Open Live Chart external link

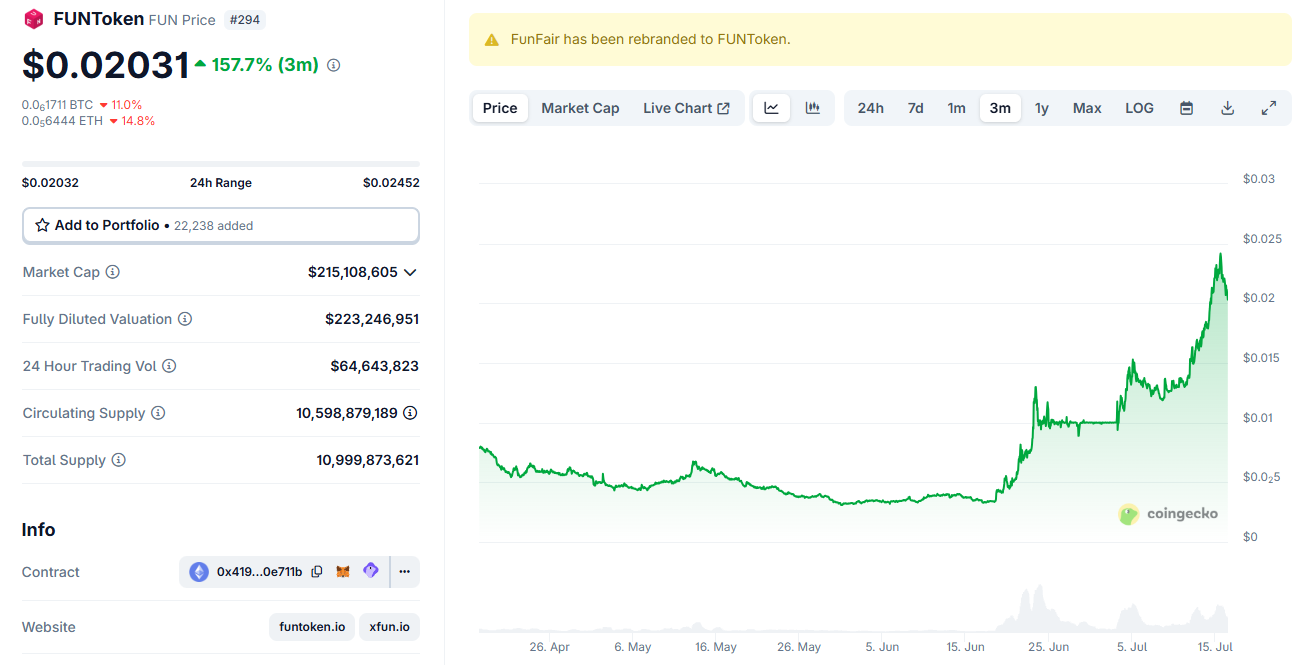[686, 108]
